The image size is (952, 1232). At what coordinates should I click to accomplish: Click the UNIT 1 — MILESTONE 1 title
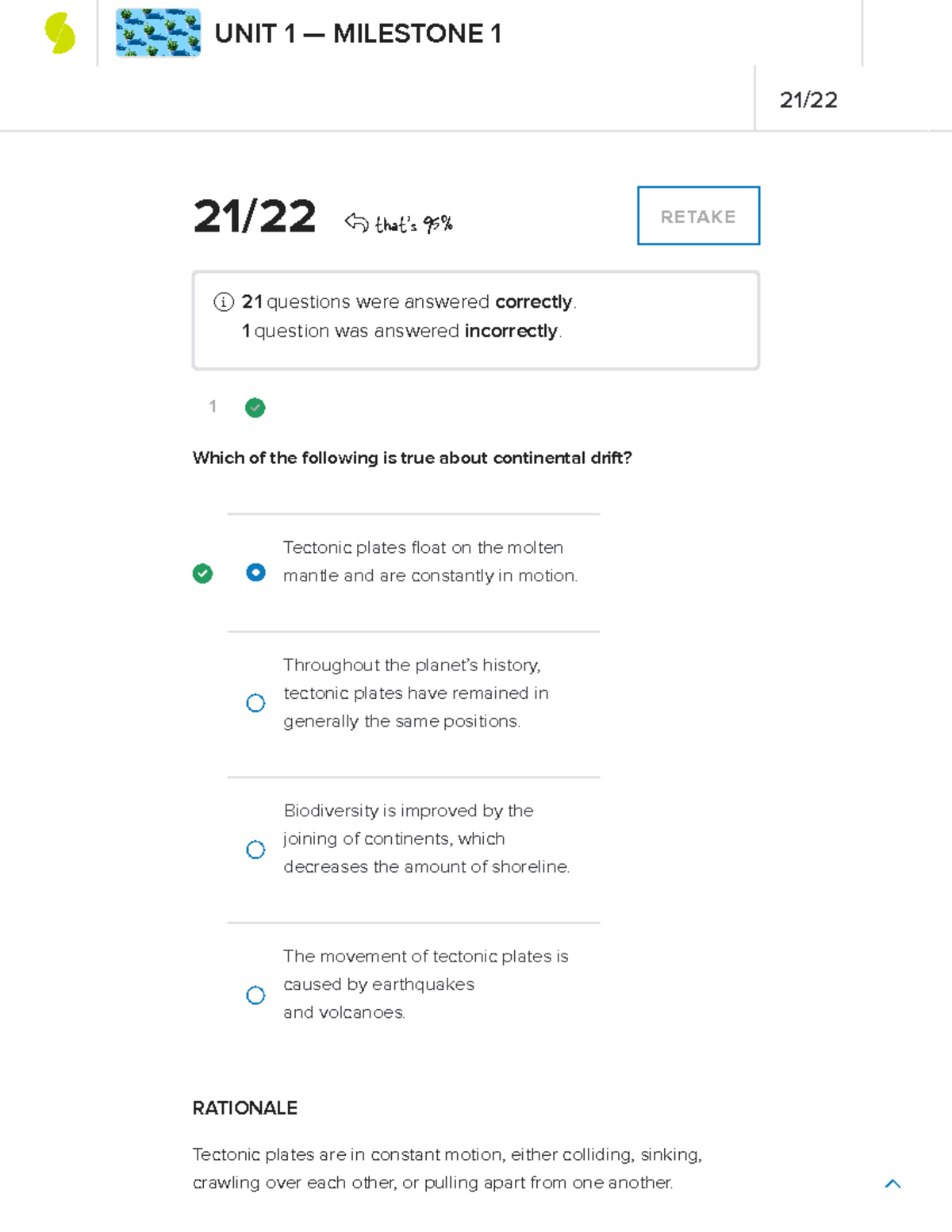point(358,34)
